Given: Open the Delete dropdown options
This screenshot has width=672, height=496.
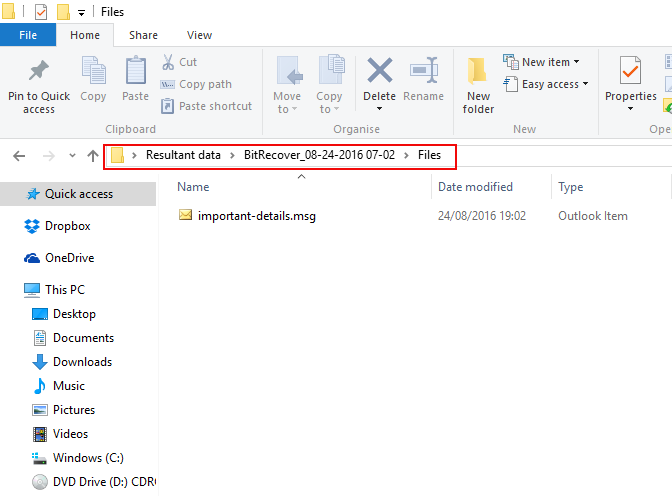Looking at the screenshot, I should pyautogui.click(x=379, y=109).
